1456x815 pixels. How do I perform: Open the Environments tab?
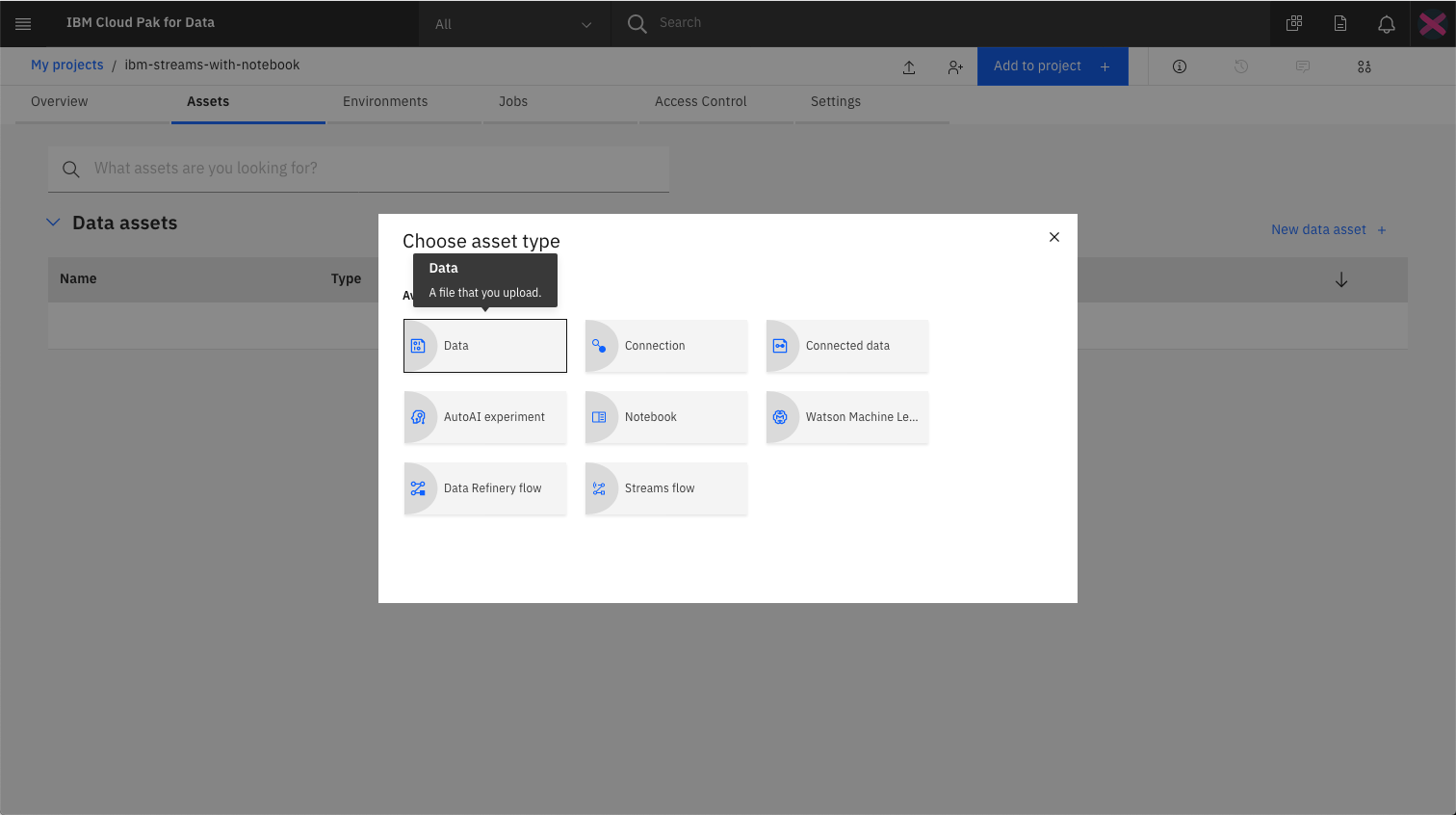point(385,101)
